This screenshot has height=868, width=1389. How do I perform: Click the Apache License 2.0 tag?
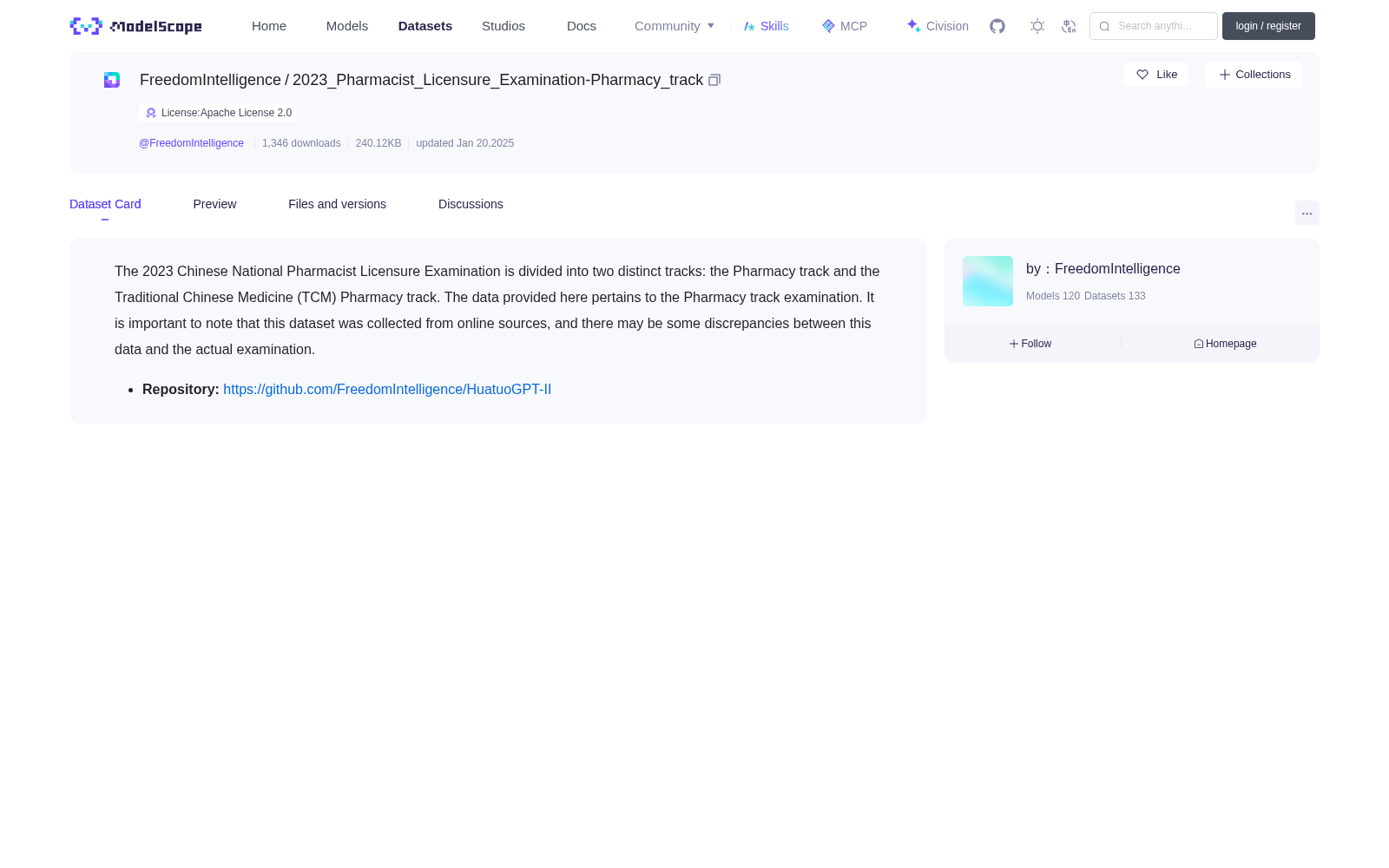pyautogui.click(x=218, y=113)
